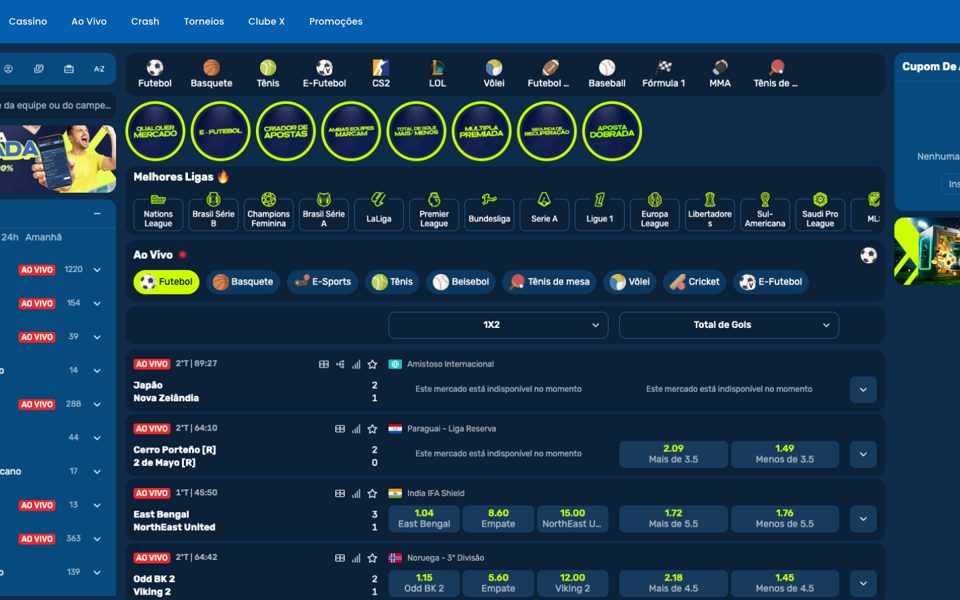Click the team or championship search field

point(56,105)
